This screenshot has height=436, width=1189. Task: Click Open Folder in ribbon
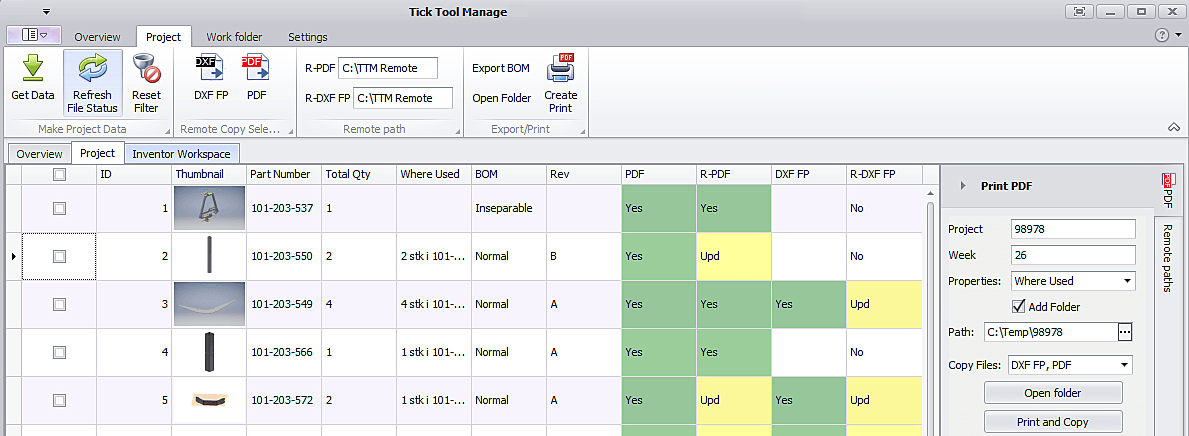point(502,98)
